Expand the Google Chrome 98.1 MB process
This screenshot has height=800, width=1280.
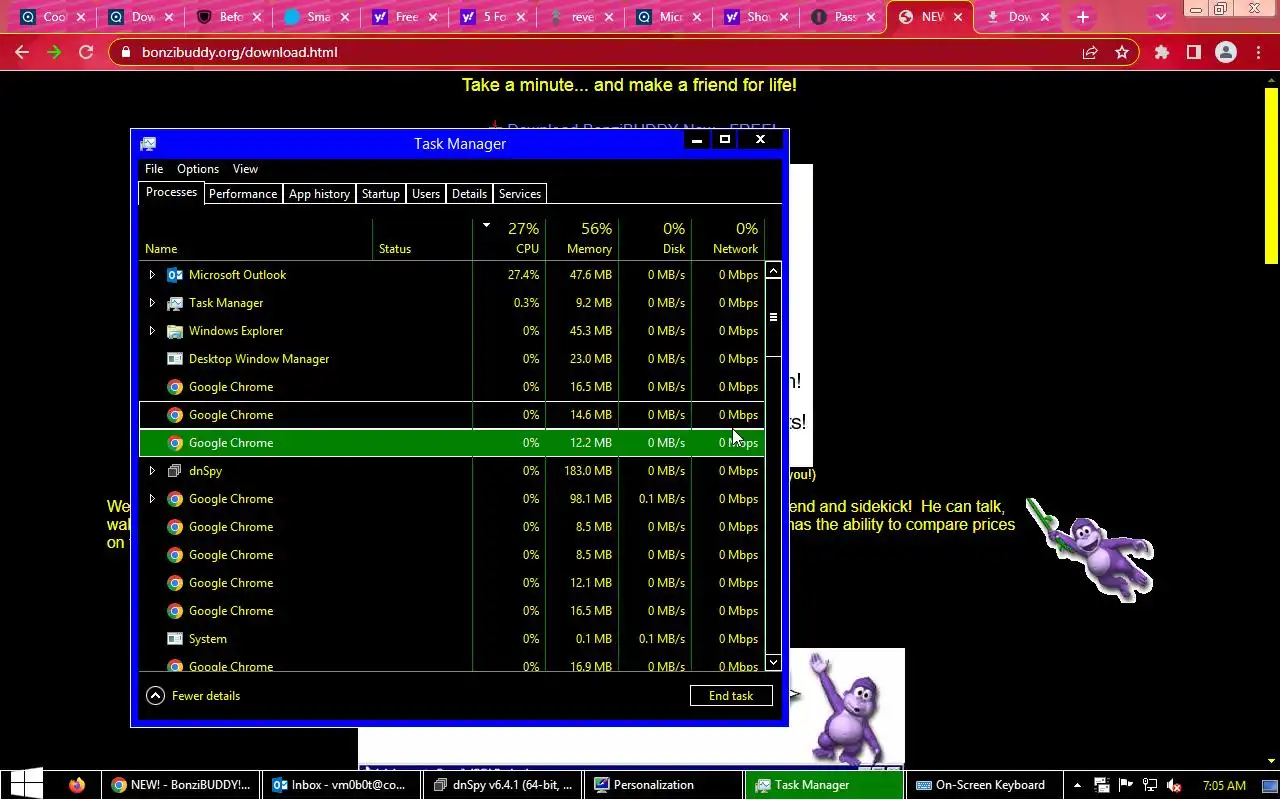pos(152,499)
